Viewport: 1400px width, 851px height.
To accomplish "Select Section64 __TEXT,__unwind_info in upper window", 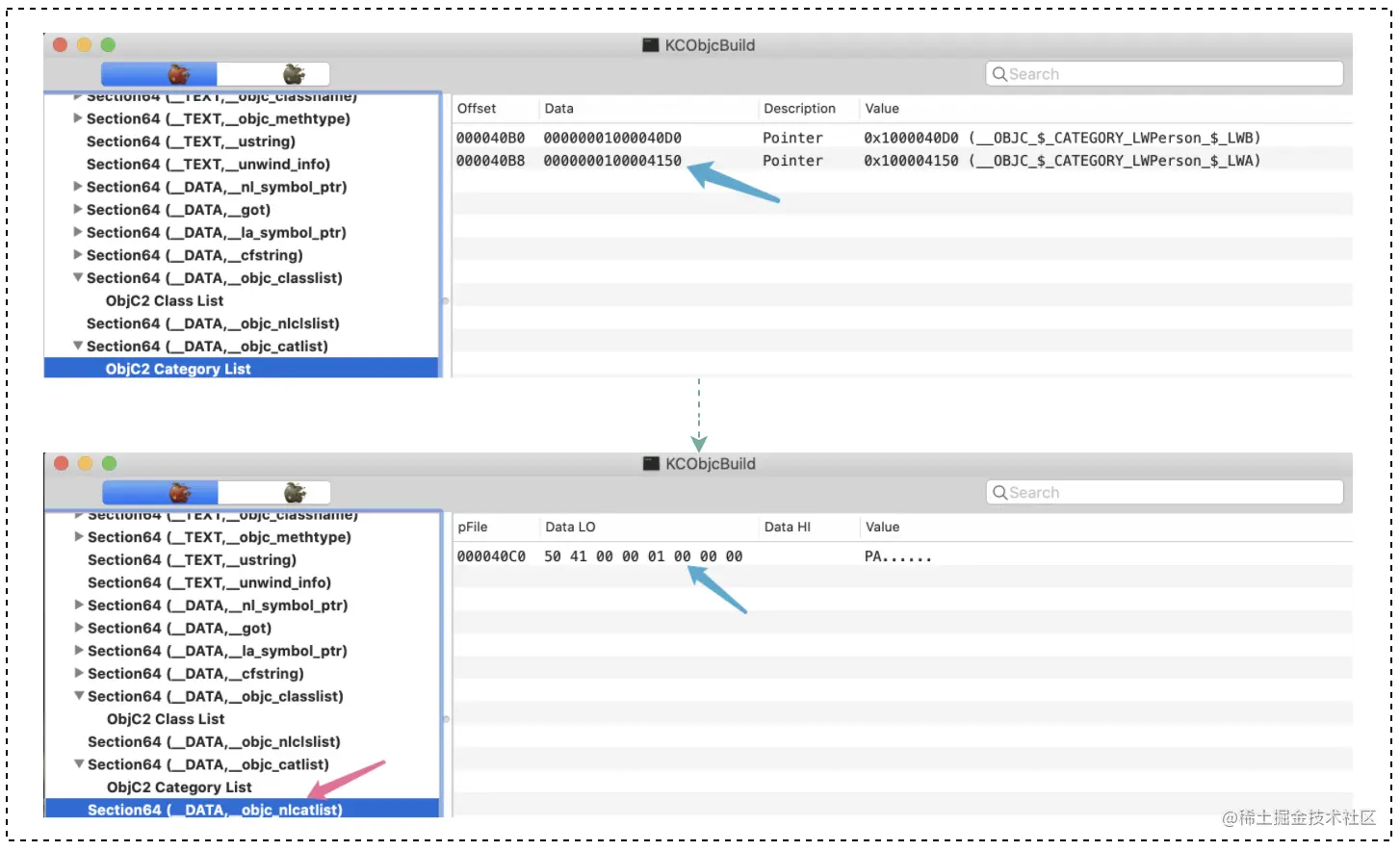I will pyautogui.click(x=208, y=165).
